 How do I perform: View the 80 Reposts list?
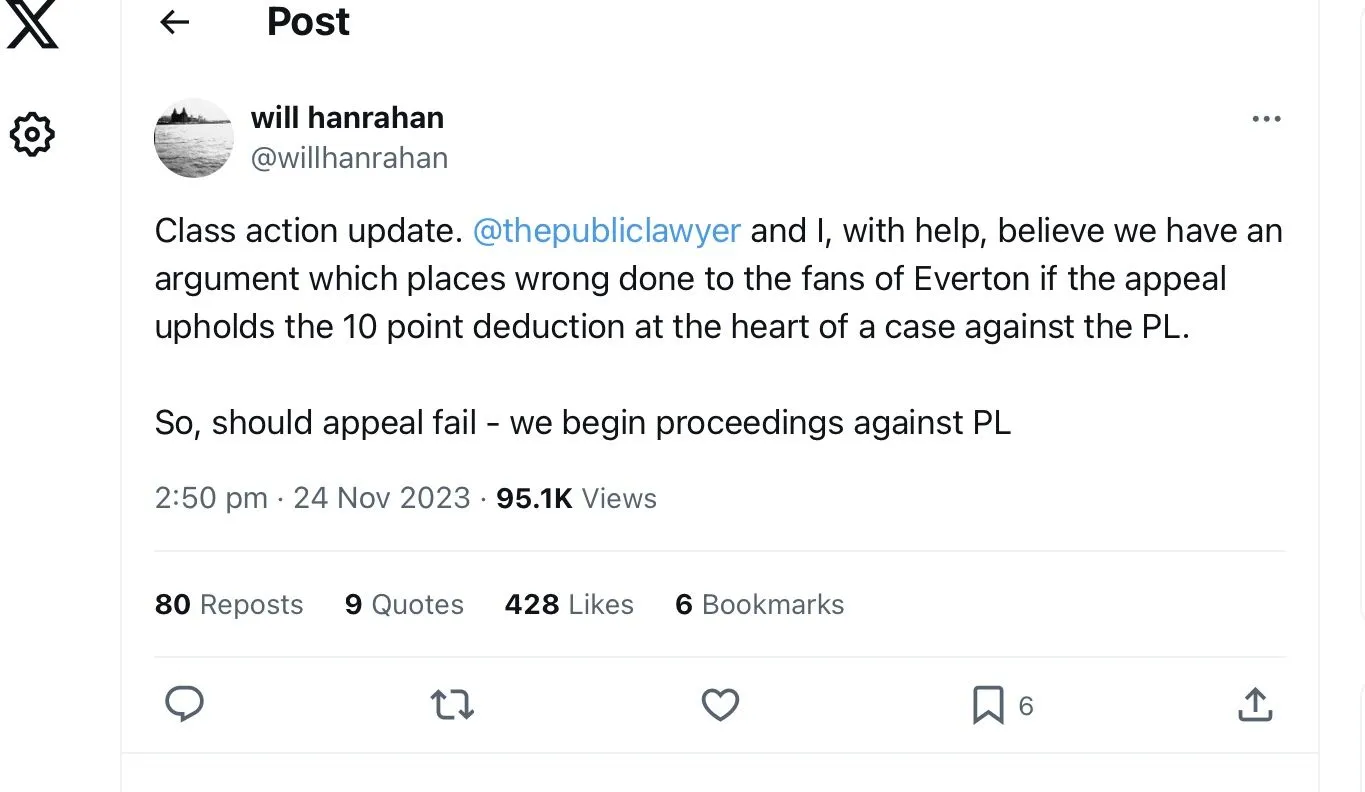click(229, 605)
